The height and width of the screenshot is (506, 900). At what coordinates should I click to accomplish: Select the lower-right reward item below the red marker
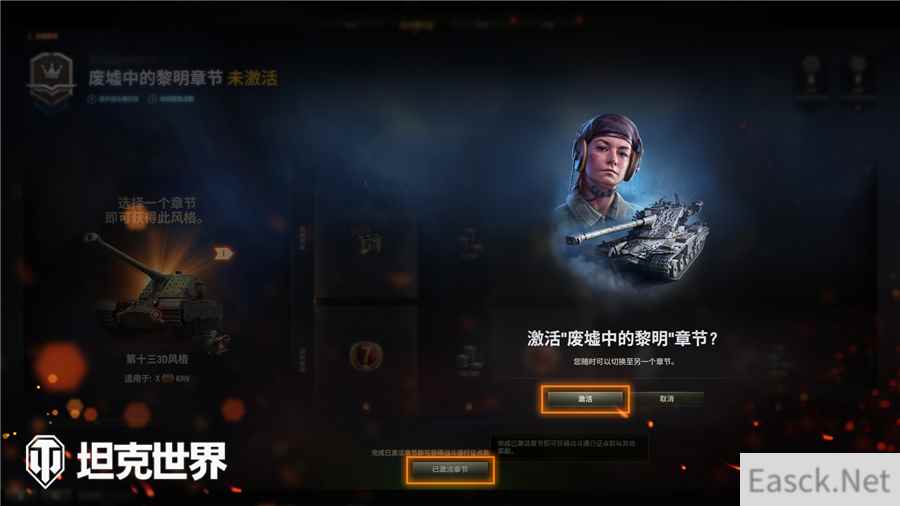[x=469, y=360]
